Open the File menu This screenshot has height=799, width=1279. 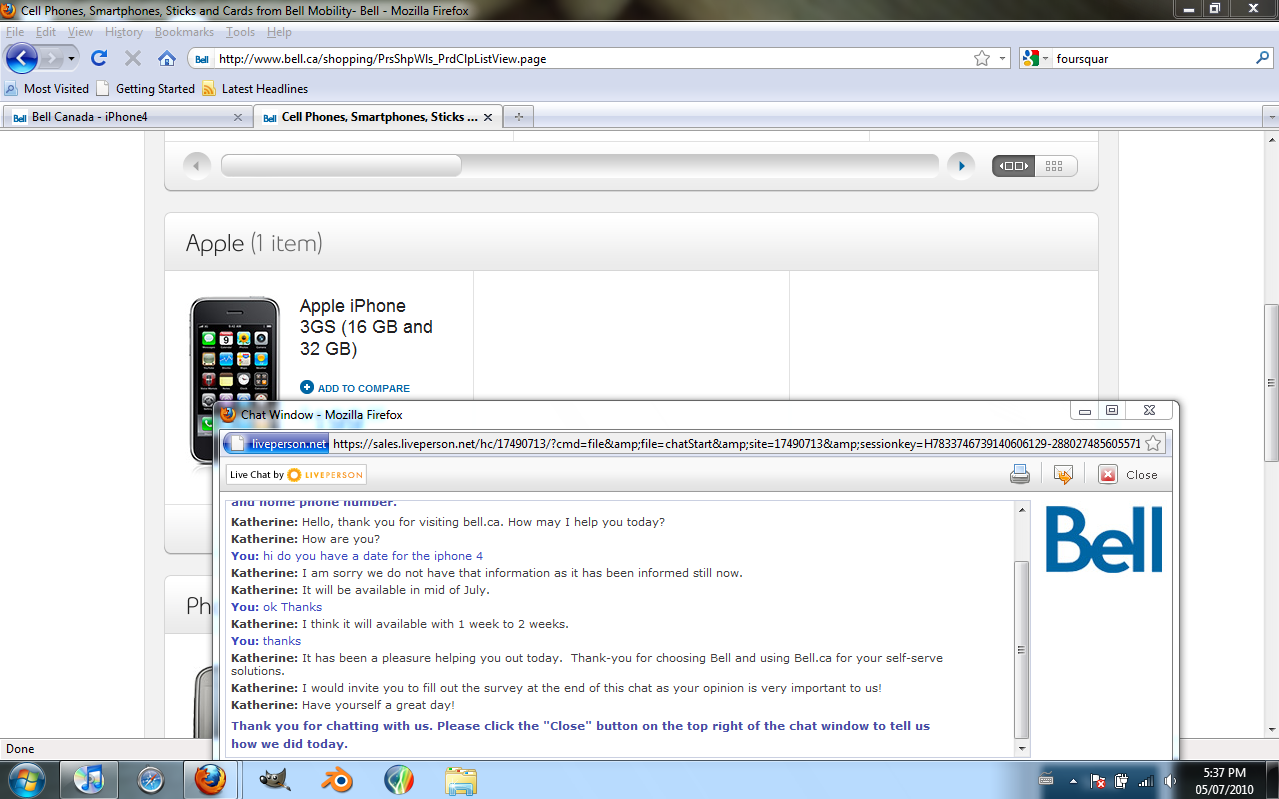click(15, 32)
